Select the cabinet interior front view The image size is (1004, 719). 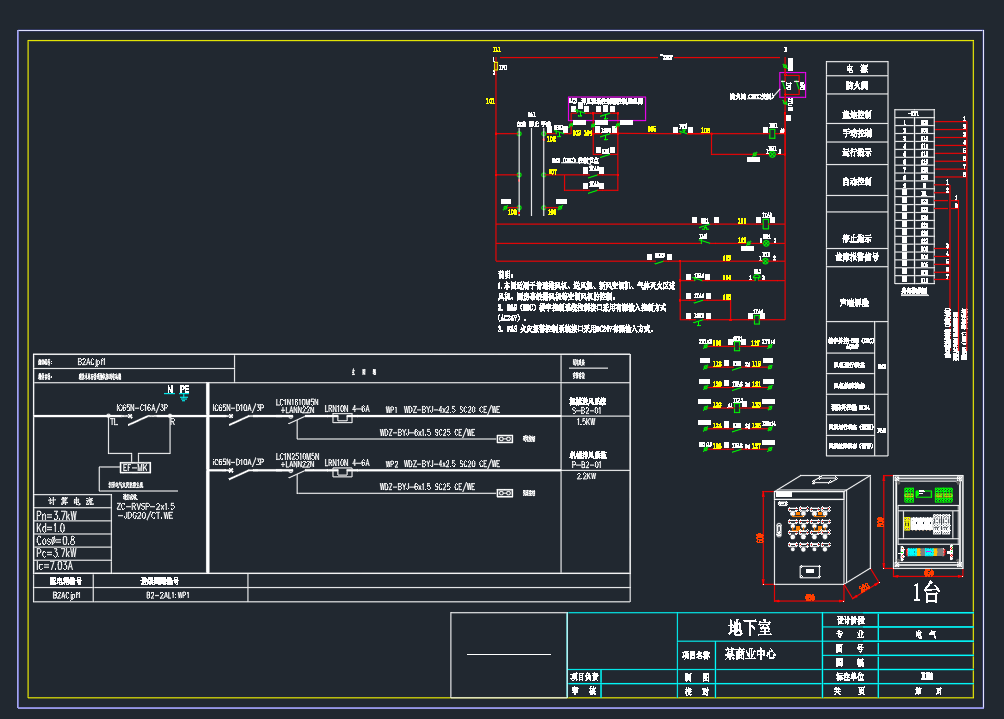(928, 521)
